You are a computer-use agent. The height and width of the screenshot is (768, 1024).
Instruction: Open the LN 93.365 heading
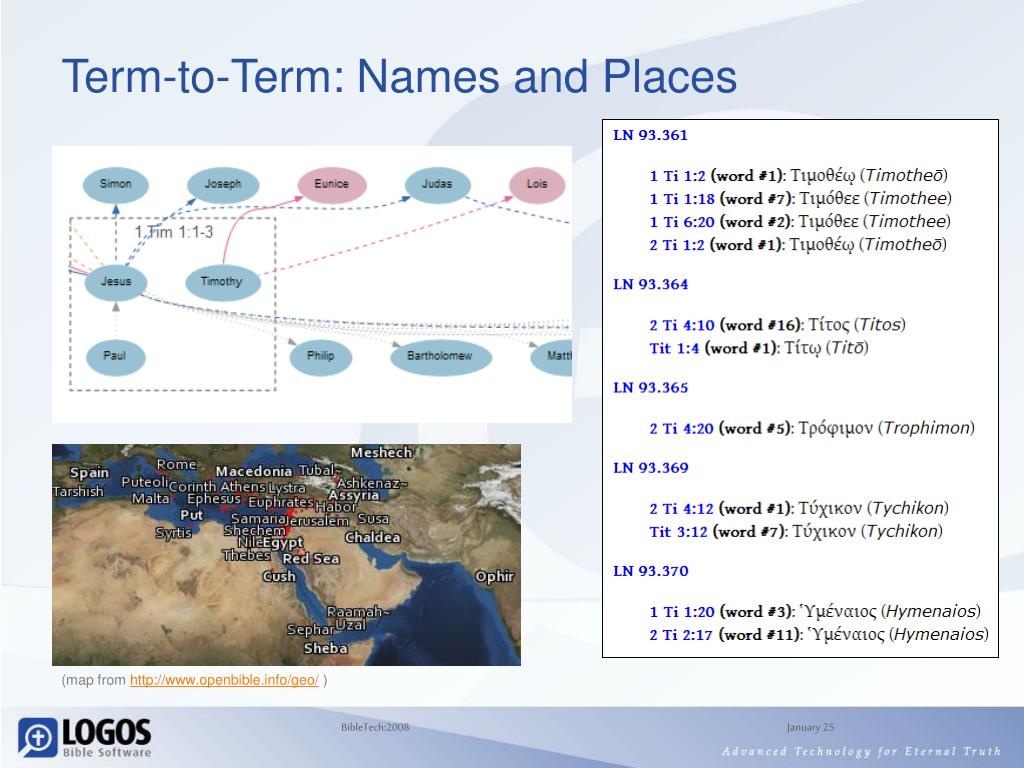pos(650,387)
